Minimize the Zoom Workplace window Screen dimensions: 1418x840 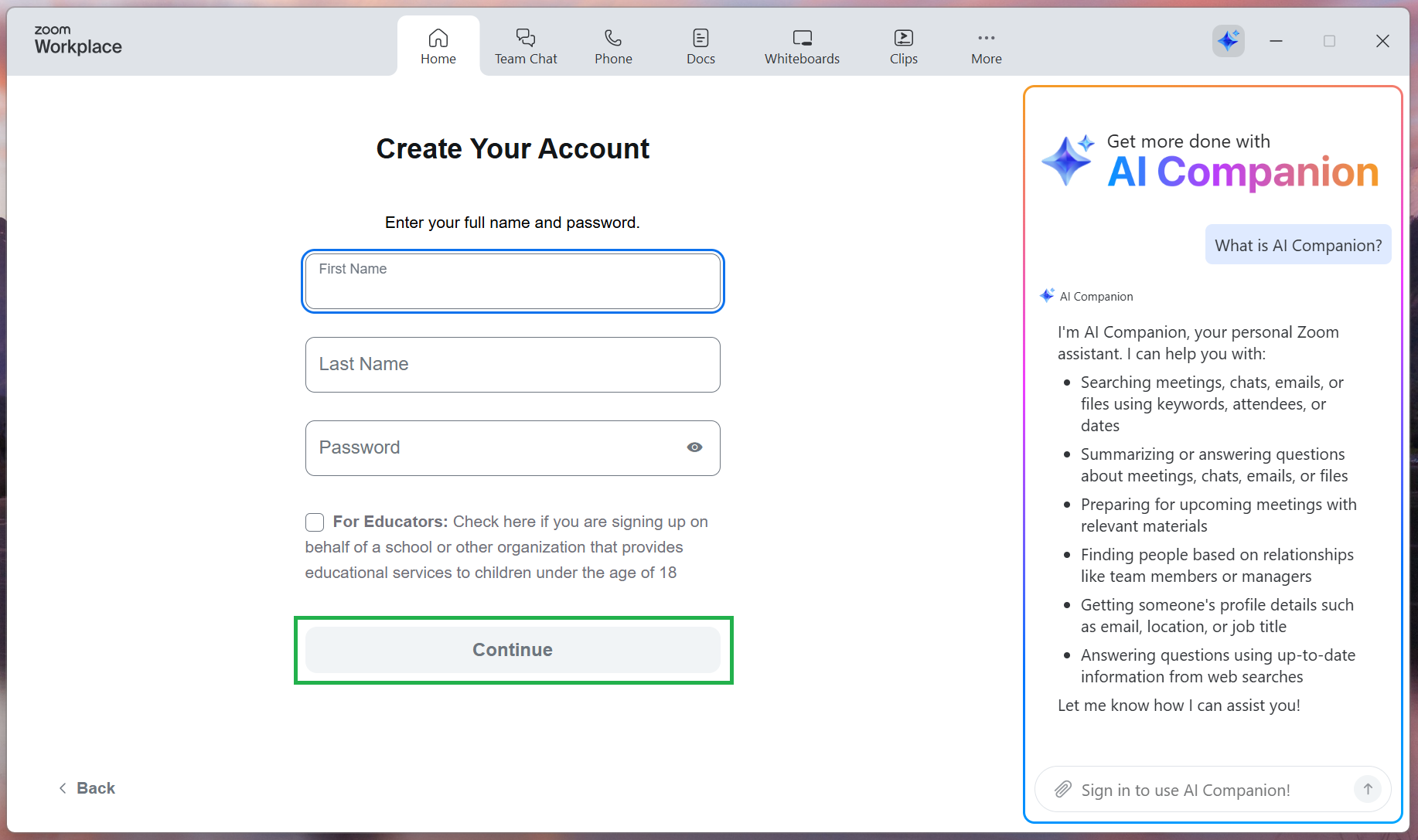[1276, 41]
